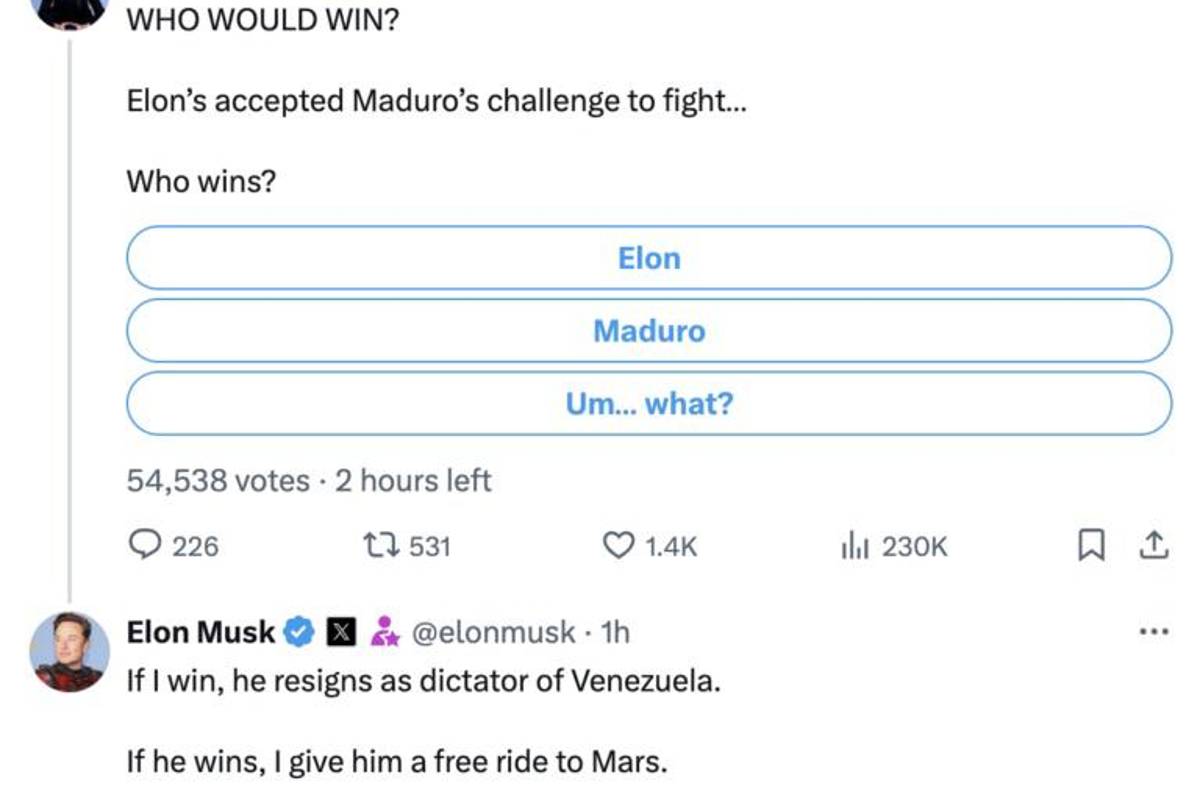The height and width of the screenshot is (800, 1200).
Task: Click the 226 replies count
Action: click(x=196, y=545)
